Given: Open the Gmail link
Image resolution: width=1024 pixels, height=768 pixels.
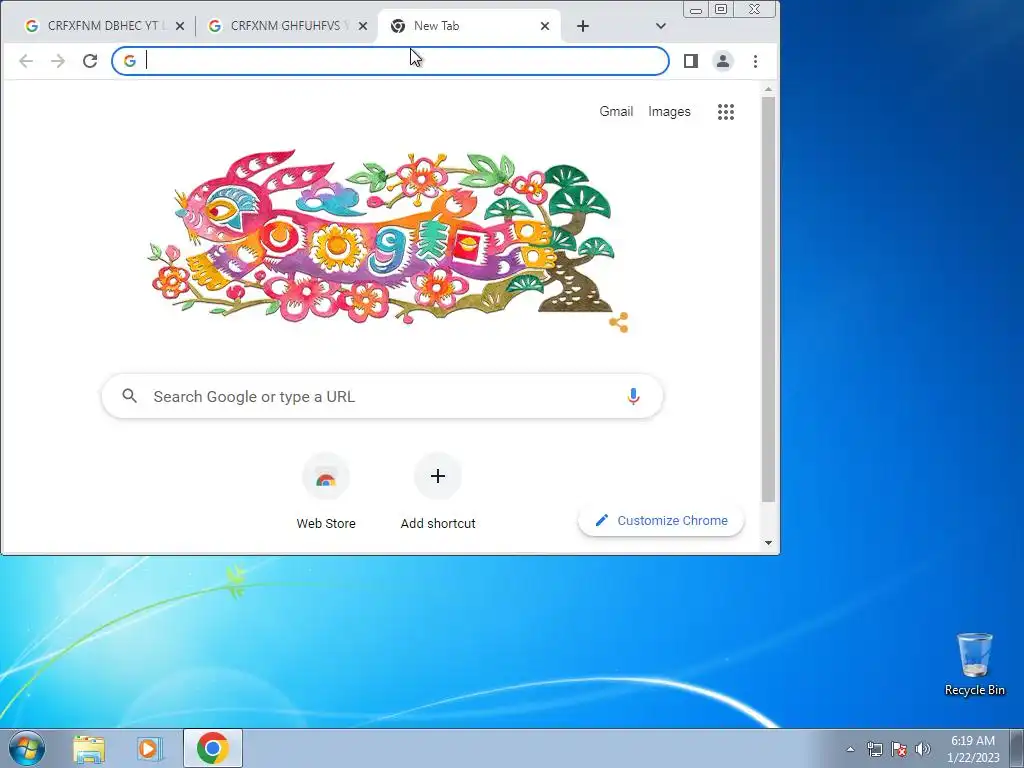Looking at the screenshot, I should point(616,112).
